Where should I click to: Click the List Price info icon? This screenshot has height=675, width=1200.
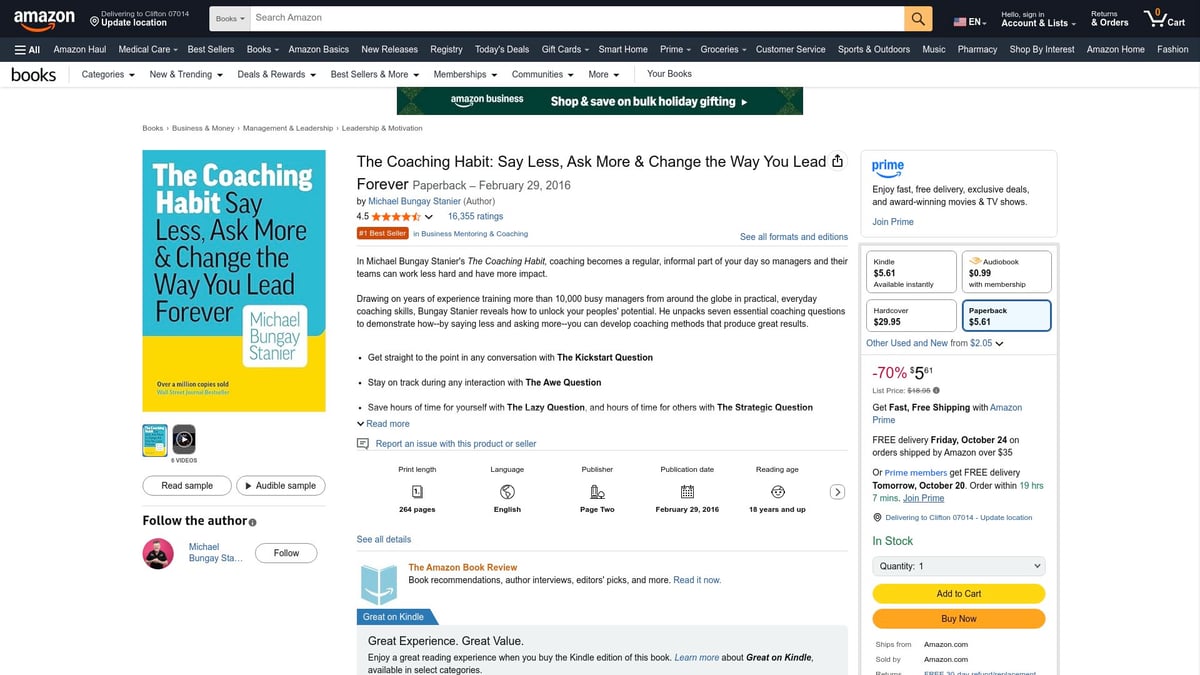click(x=936, y=390)
